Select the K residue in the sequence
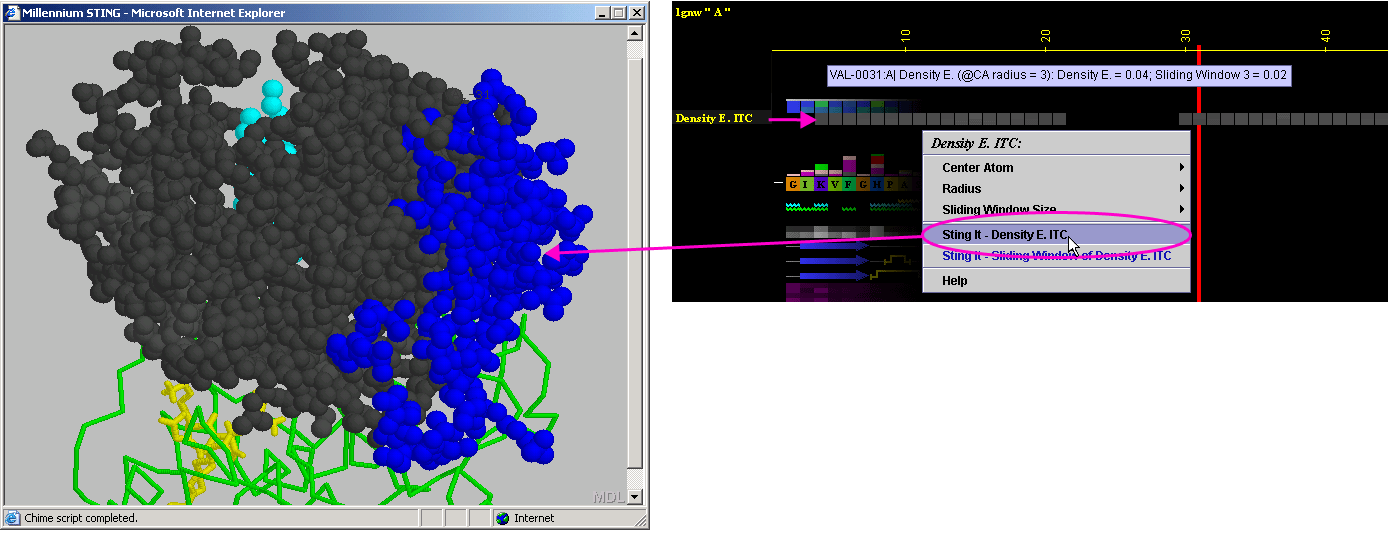The height and width of the screenshot is (540, 1388). tap(821, 184)
